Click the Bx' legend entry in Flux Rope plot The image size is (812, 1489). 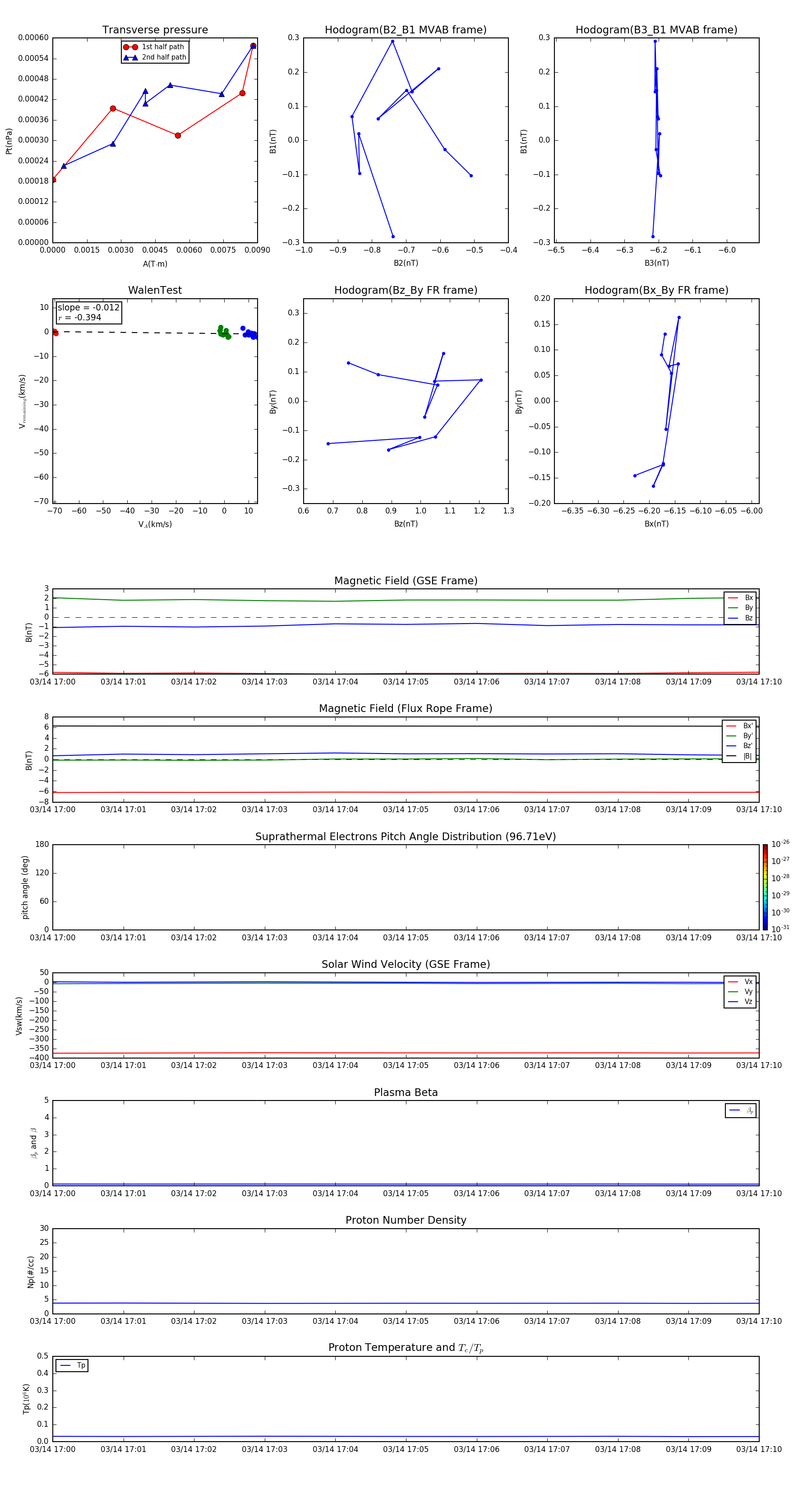pos(739,726)
